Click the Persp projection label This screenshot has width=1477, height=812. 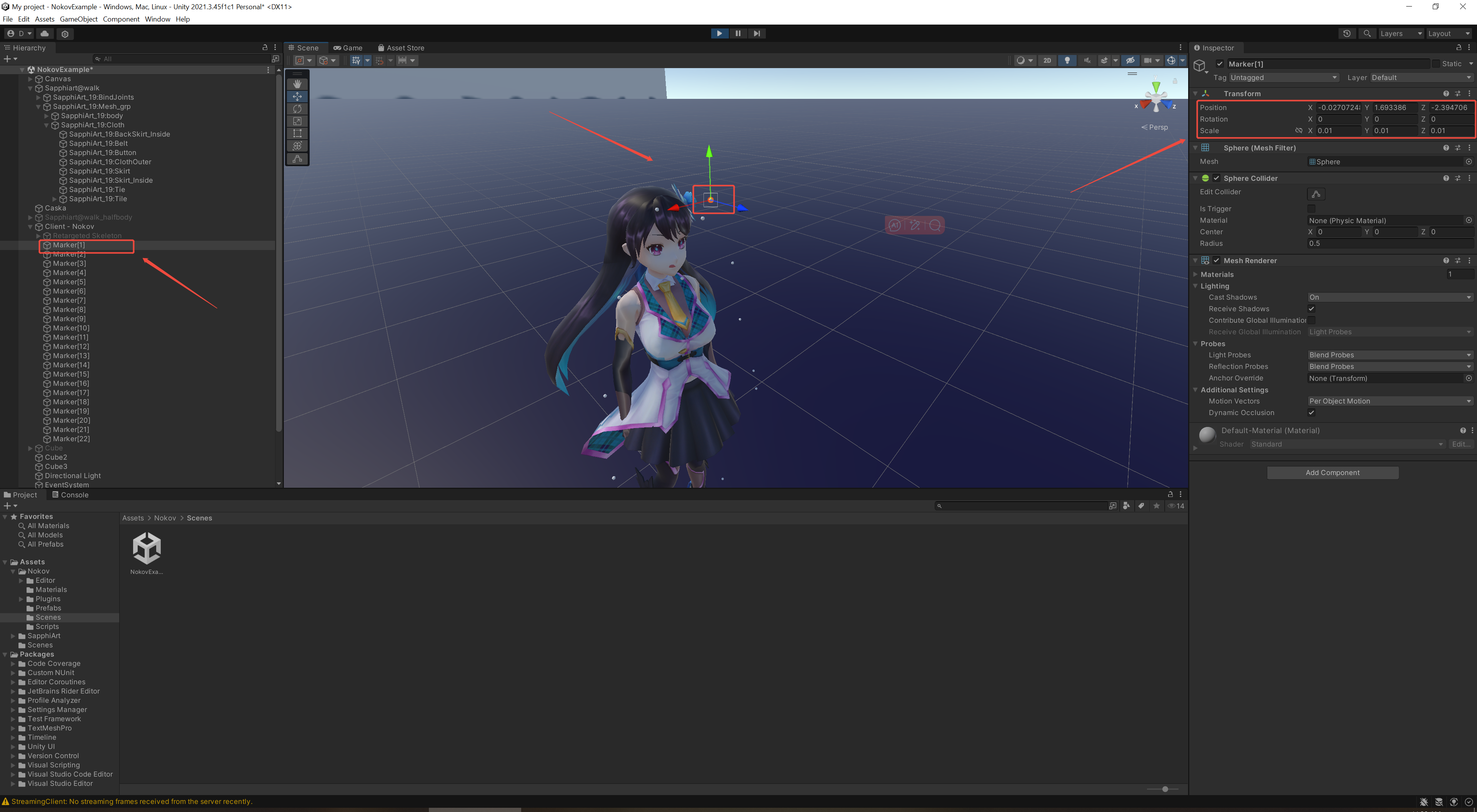click(x=1155, y=127)
